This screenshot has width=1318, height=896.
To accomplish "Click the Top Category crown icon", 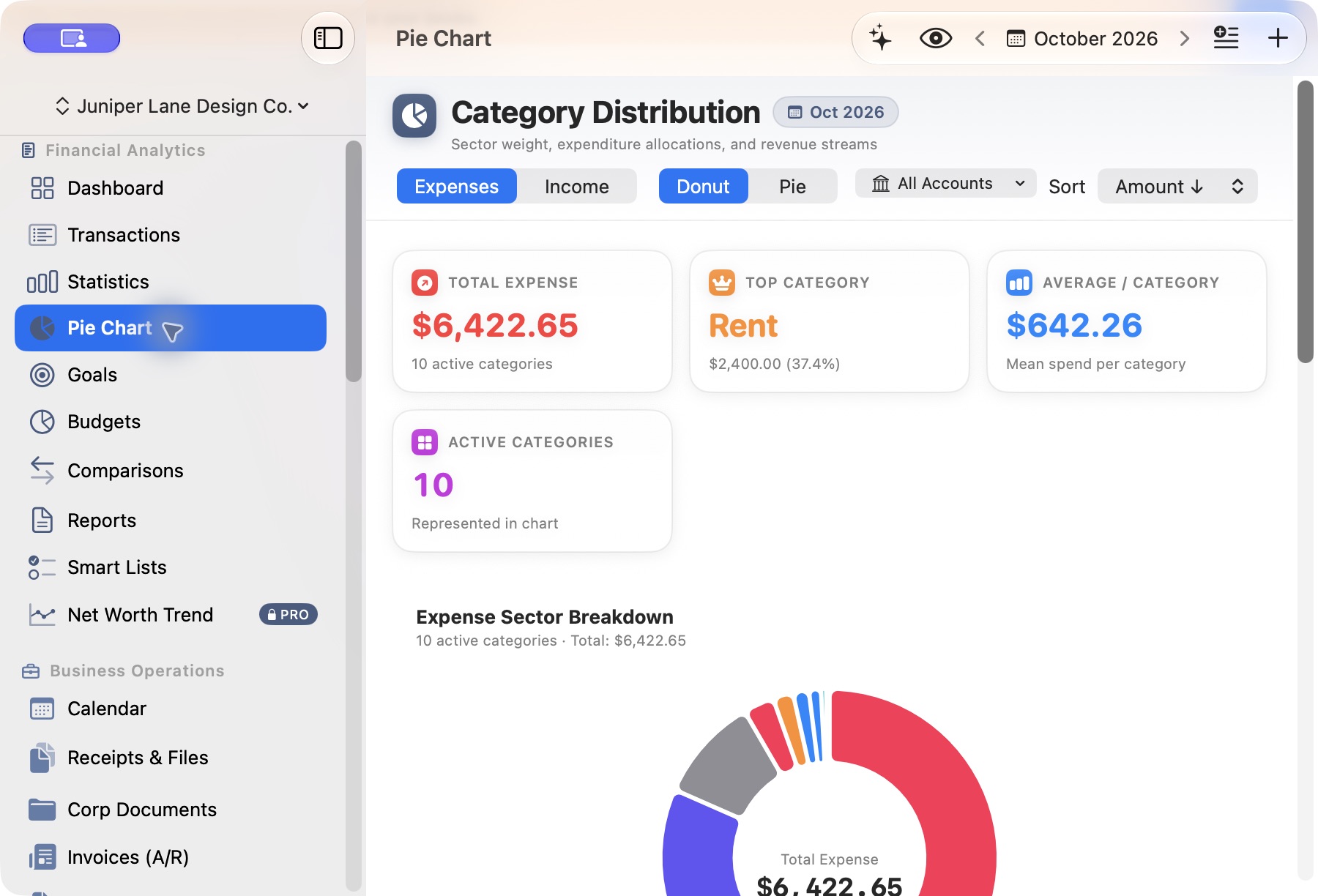I will (722, 283).
